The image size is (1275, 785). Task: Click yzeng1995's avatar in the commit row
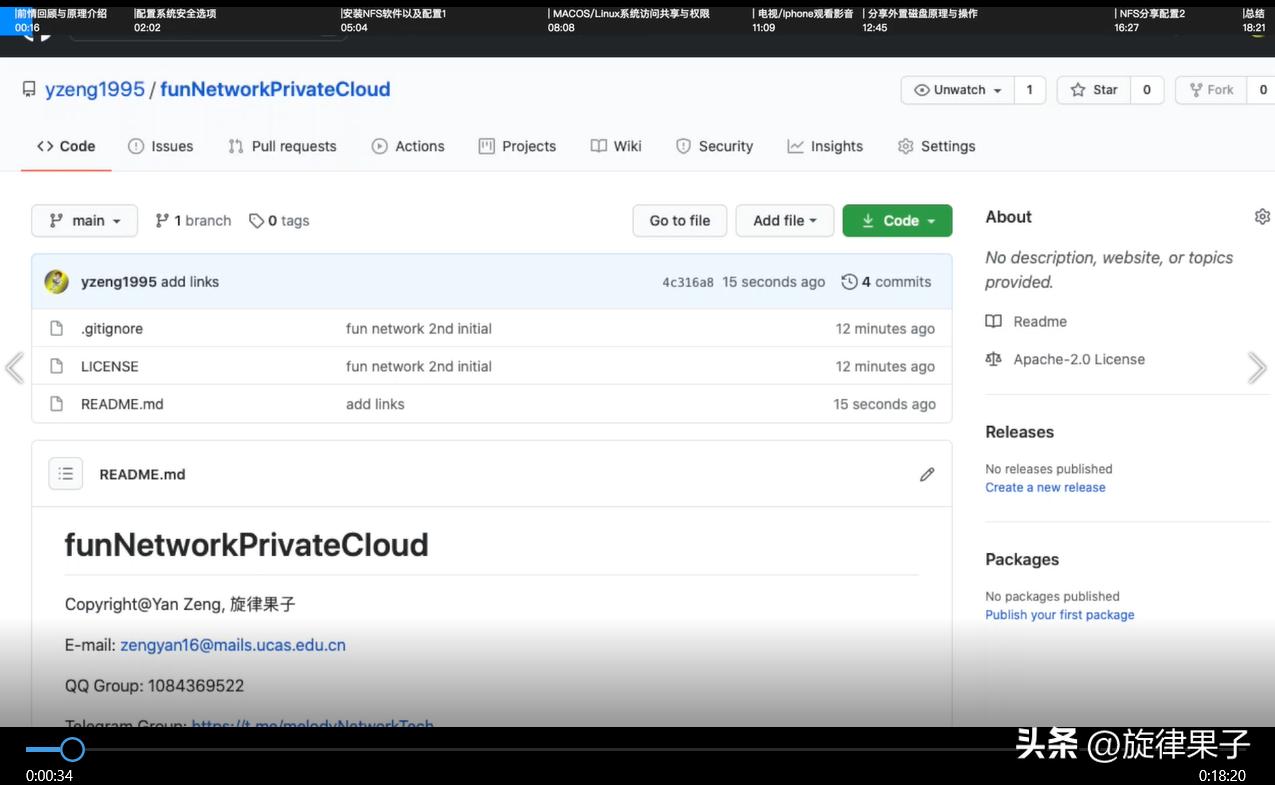coord(56,282)
